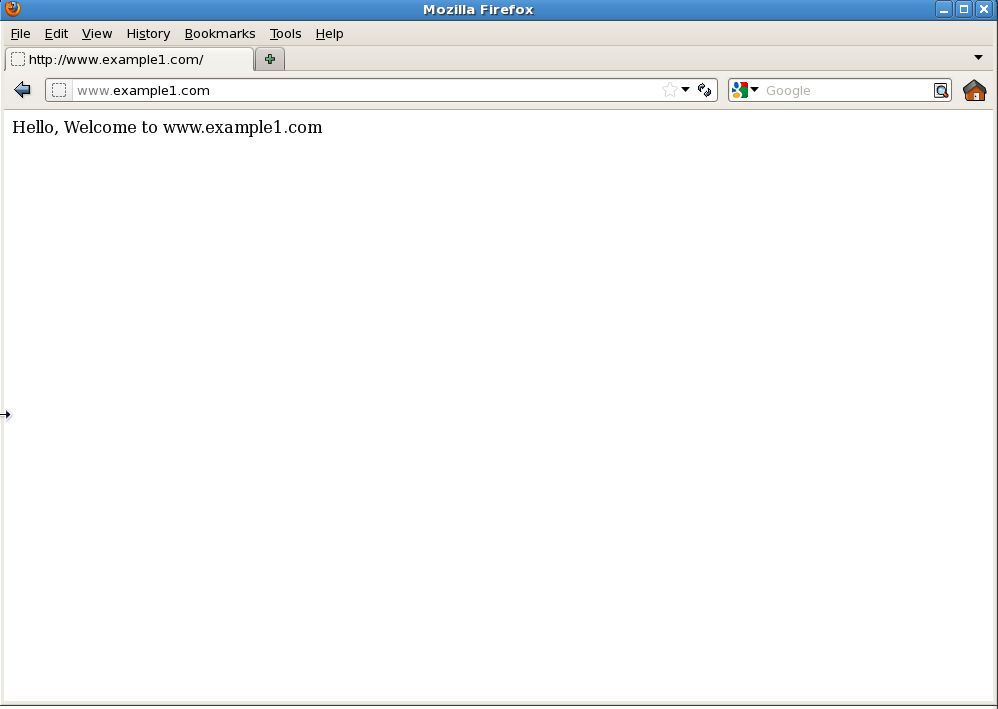This screenshot has height=709, width=998.
Task: Click the Hello, Welcome to www.example1.com text
Action: (x=167, y=127)
